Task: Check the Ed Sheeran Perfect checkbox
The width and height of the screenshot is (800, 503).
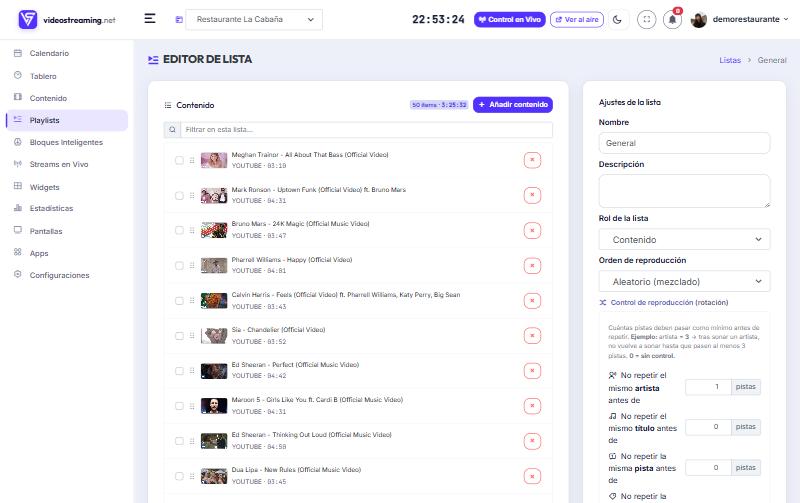Action: click(x=179, y=371)
